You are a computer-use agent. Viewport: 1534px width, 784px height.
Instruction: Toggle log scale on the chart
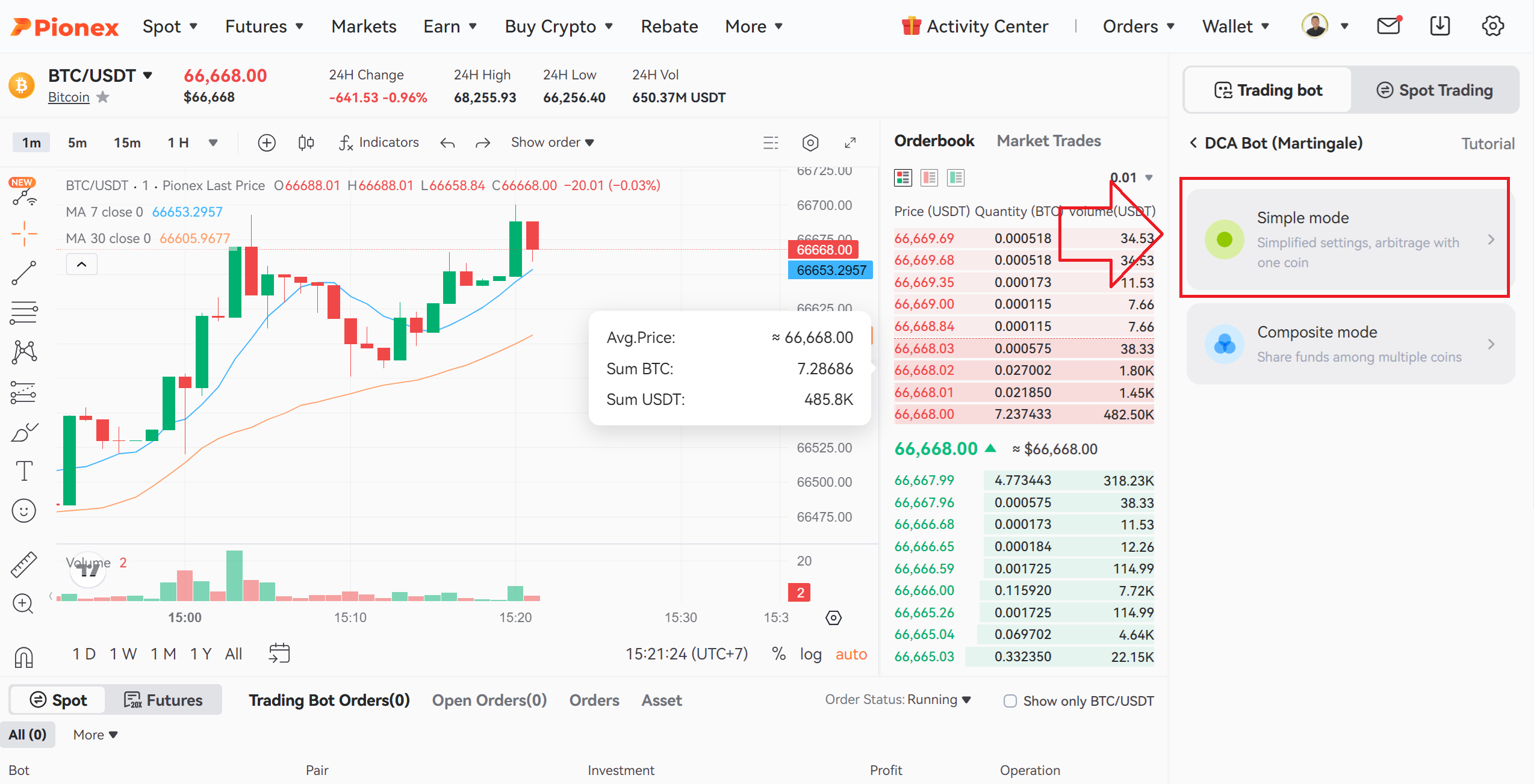tap(811, 655)
